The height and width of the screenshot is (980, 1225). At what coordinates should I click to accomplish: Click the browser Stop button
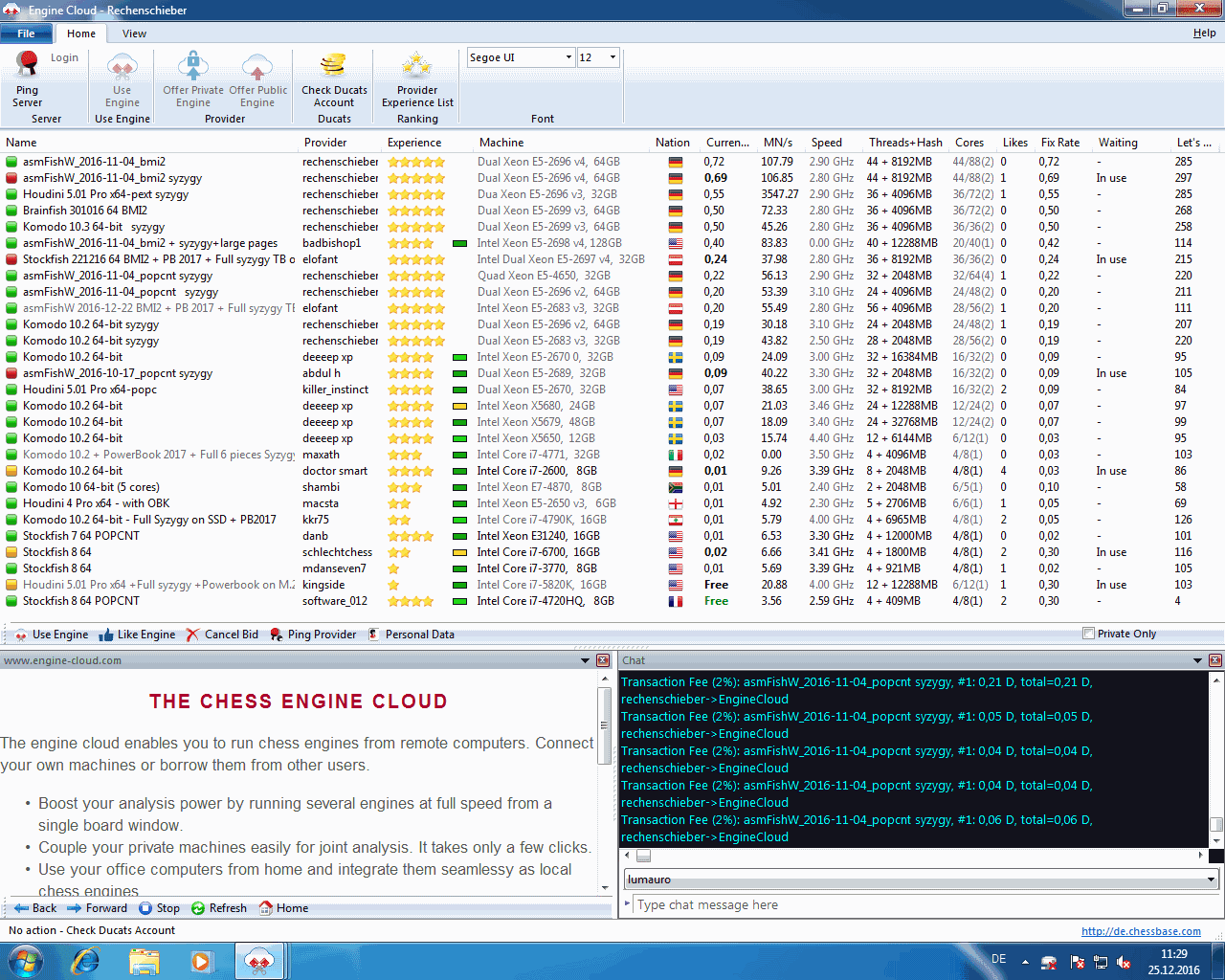pos(159,908)
